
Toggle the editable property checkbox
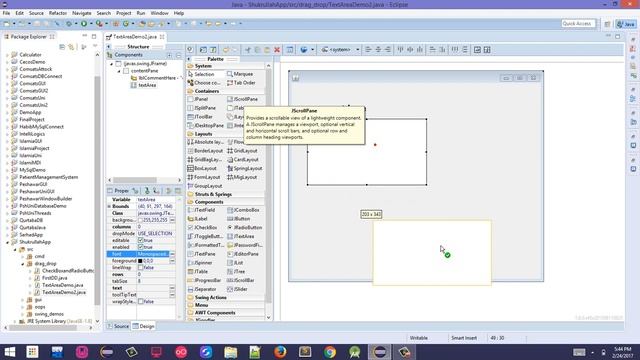pyautogui.click(x=140, y=240)
